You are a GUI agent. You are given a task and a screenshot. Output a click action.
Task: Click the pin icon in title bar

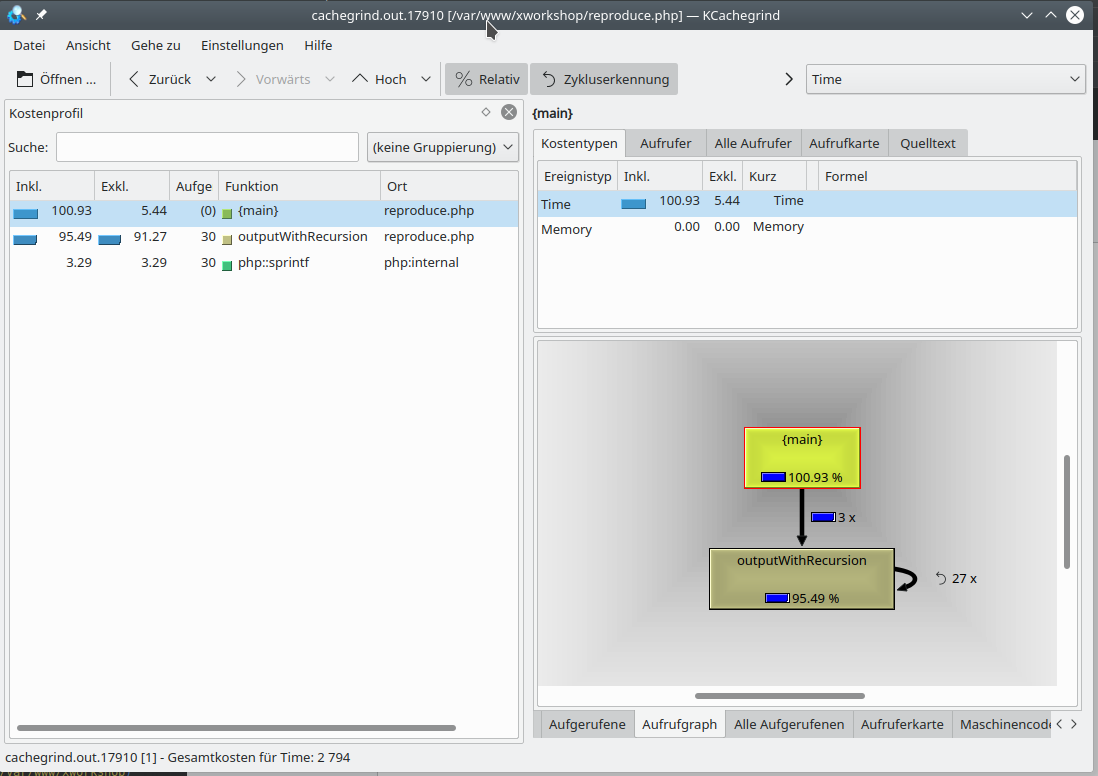click(42, 15)
